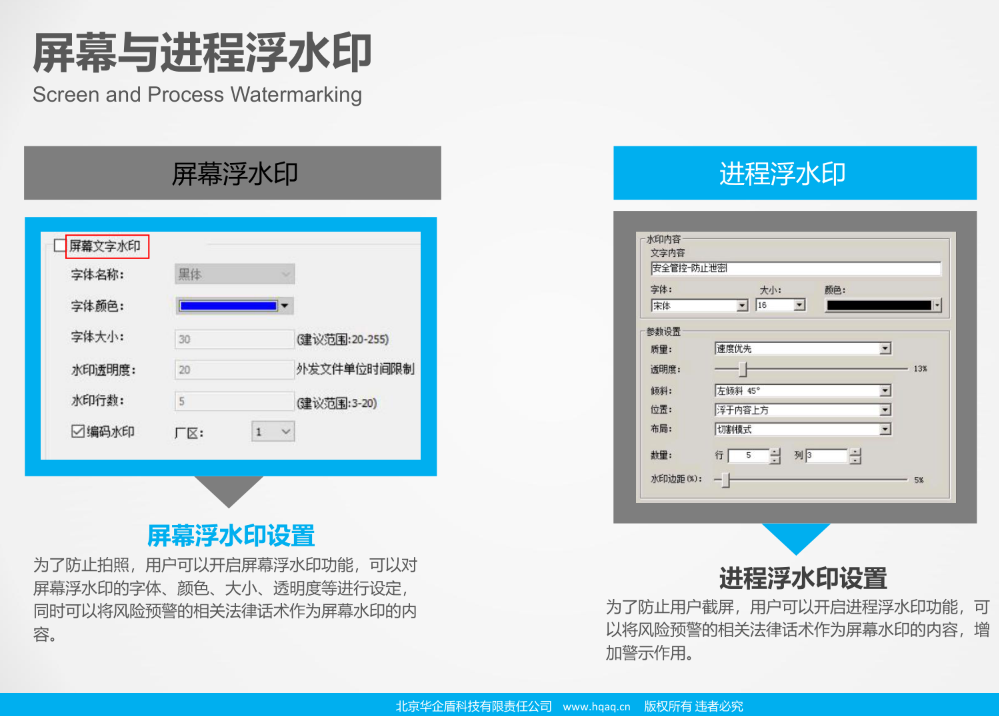This screenshot has width=999, height=716.
Task: Click the 屏幕浮水印 gray header
Action: pos(233,173)
